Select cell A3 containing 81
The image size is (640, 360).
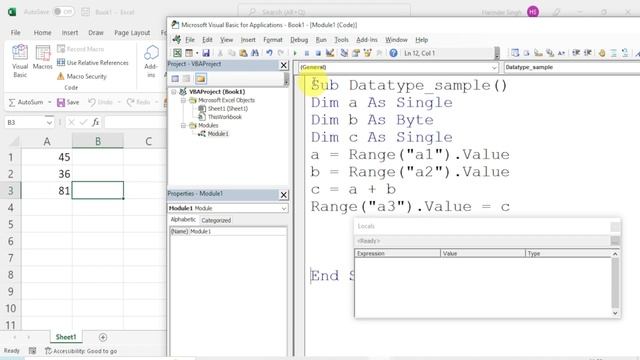pyautogui.click(x=47, y=191)
